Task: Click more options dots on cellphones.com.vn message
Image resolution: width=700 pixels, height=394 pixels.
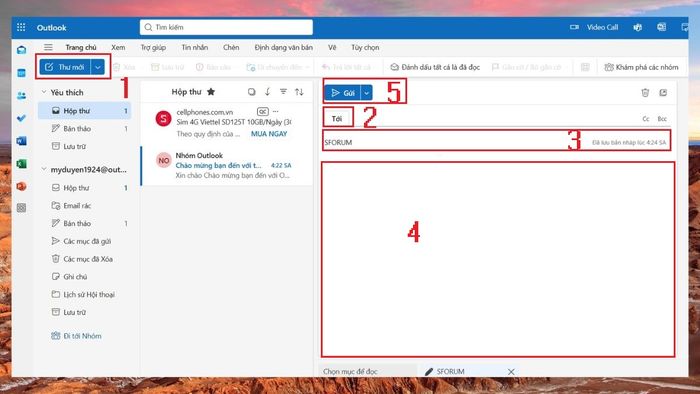Action: point(275,112)
